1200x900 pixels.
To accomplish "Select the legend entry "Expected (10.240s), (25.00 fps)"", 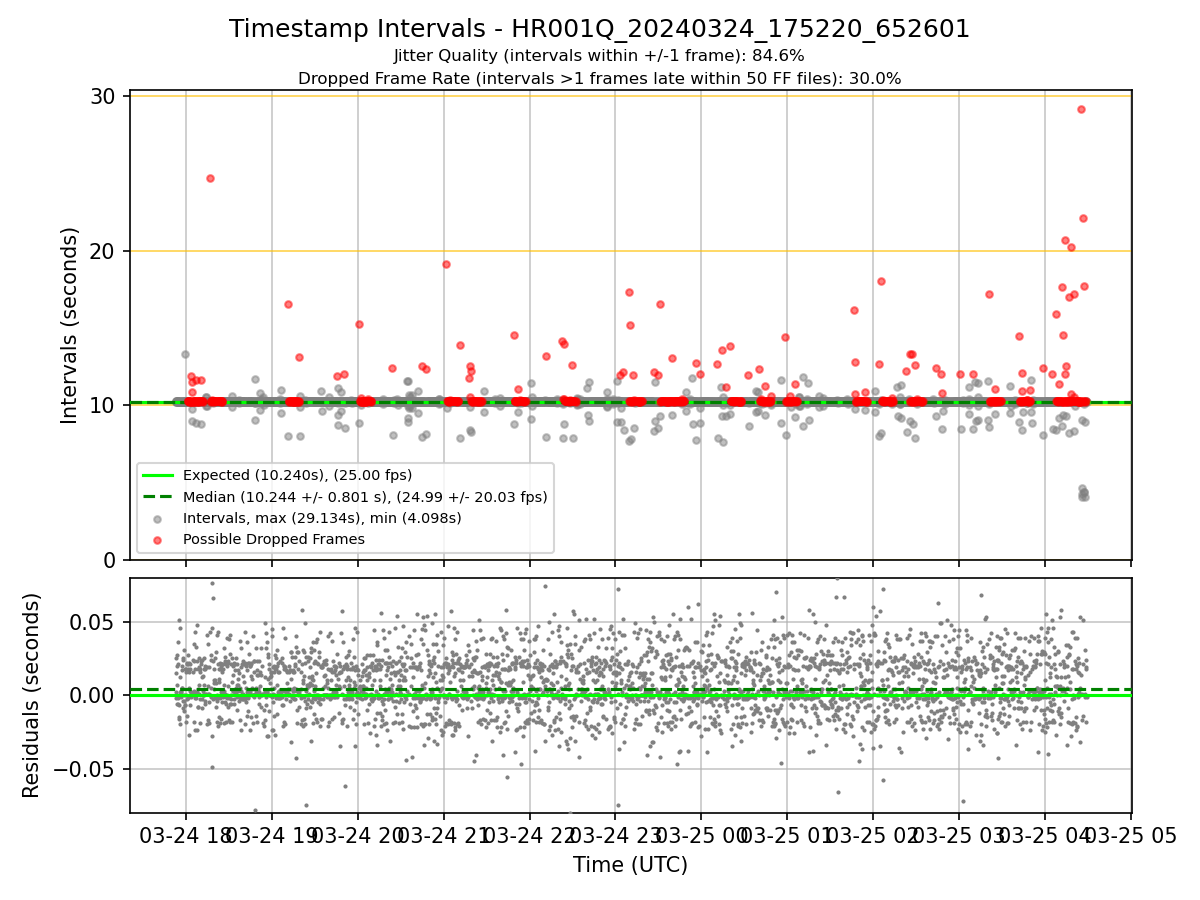I will [297, 475].
